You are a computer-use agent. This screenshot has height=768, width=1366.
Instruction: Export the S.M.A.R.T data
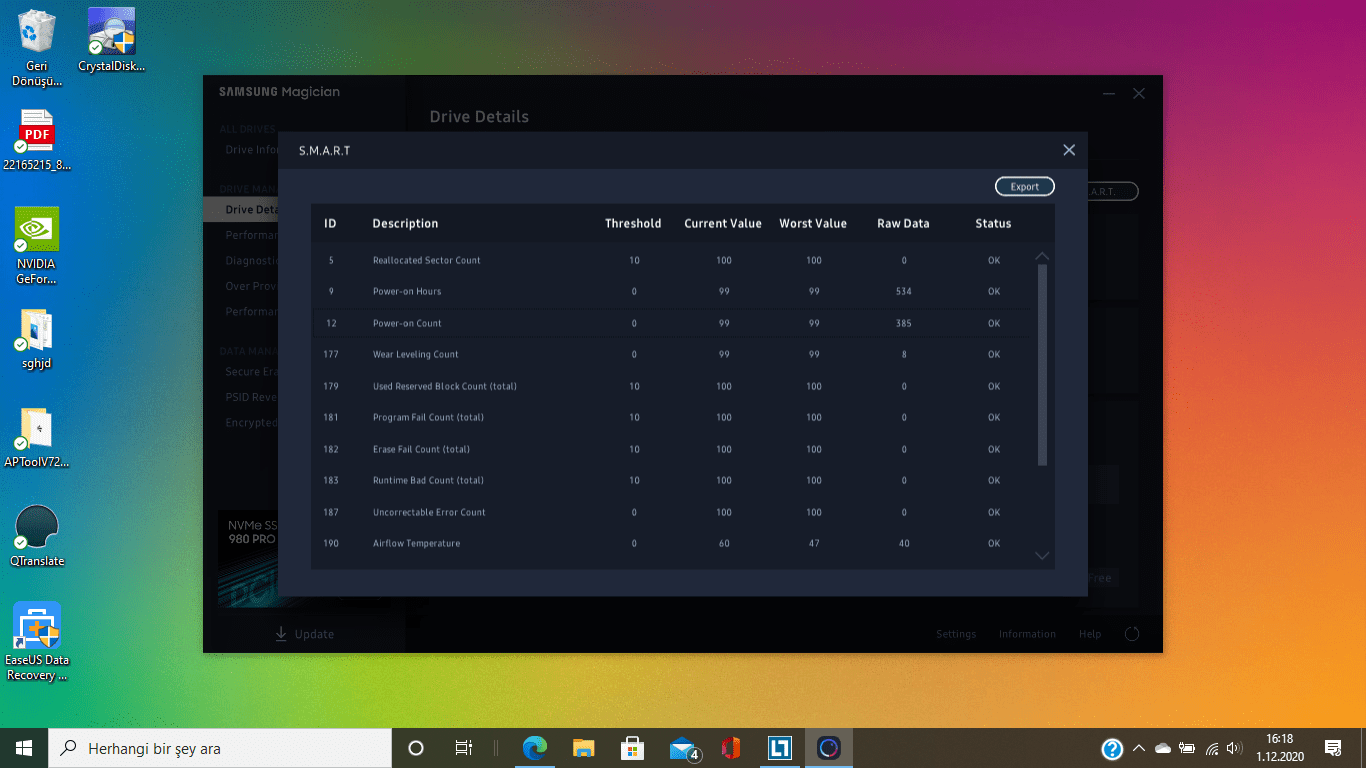pyautogui.click(x=1025, y=187)
